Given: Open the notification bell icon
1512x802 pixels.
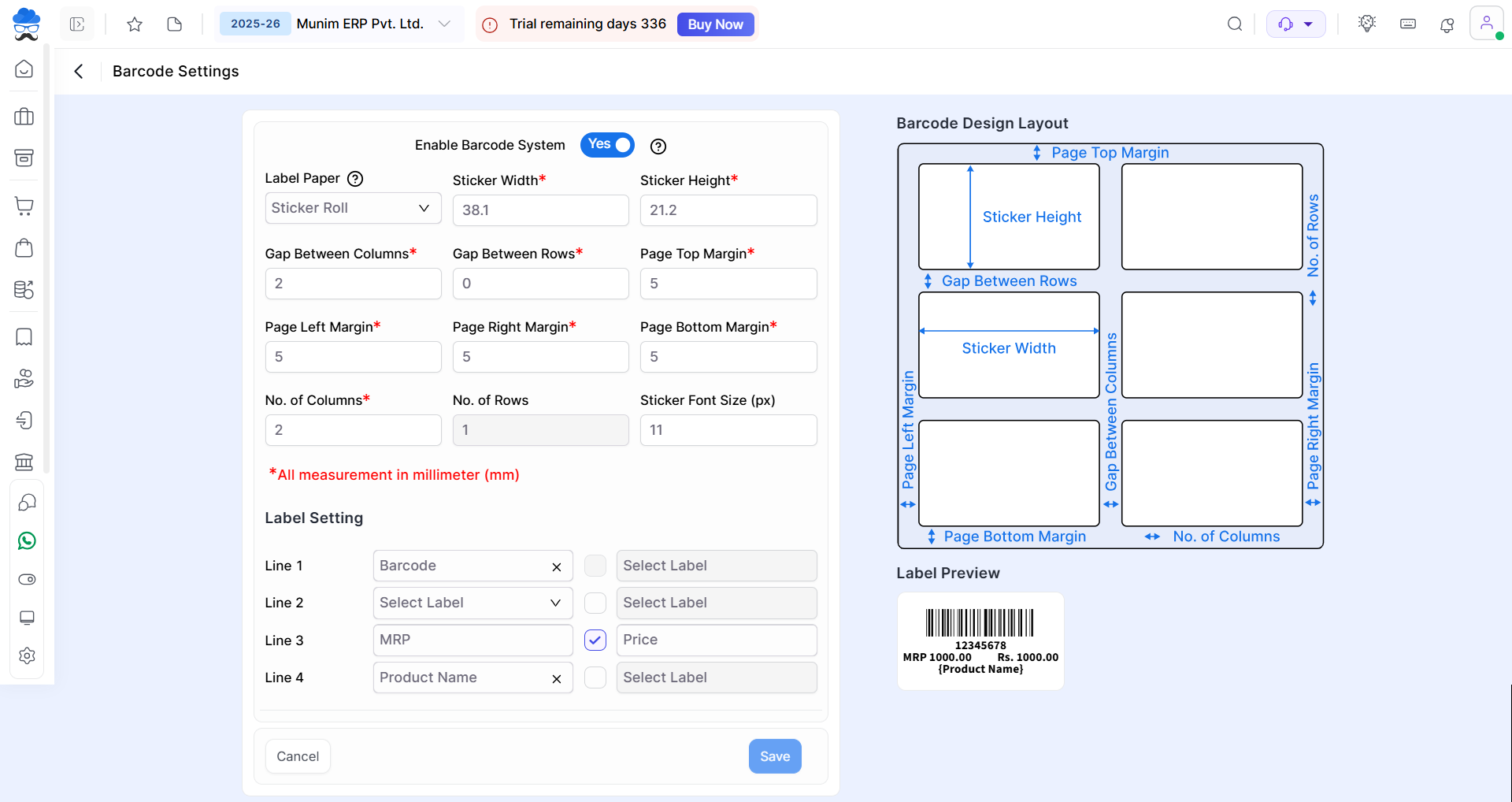Looking at the screenshot, I should [1447, 24].
